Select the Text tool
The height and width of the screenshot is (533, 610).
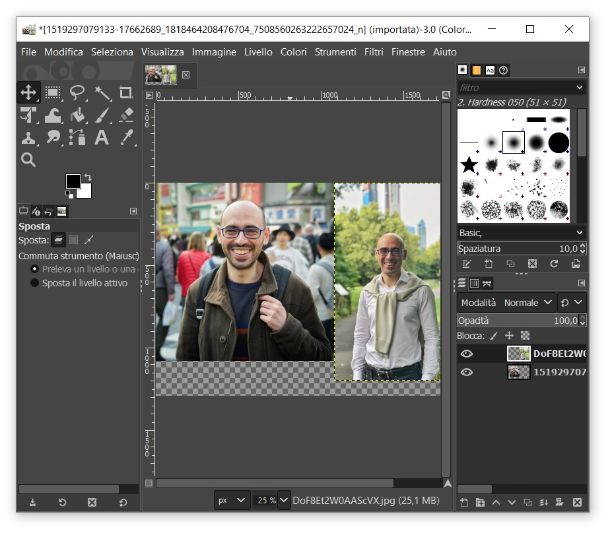102,137
